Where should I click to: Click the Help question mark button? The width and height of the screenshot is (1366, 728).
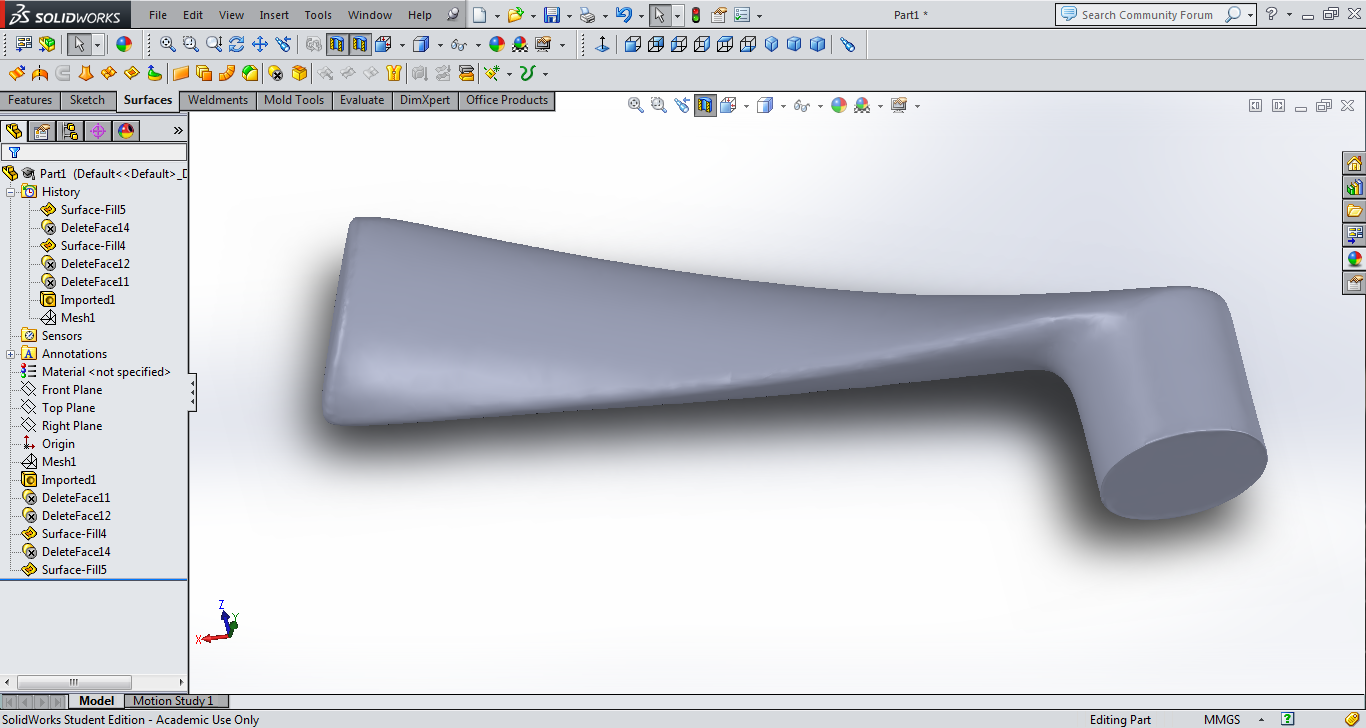pos(1271,14)
